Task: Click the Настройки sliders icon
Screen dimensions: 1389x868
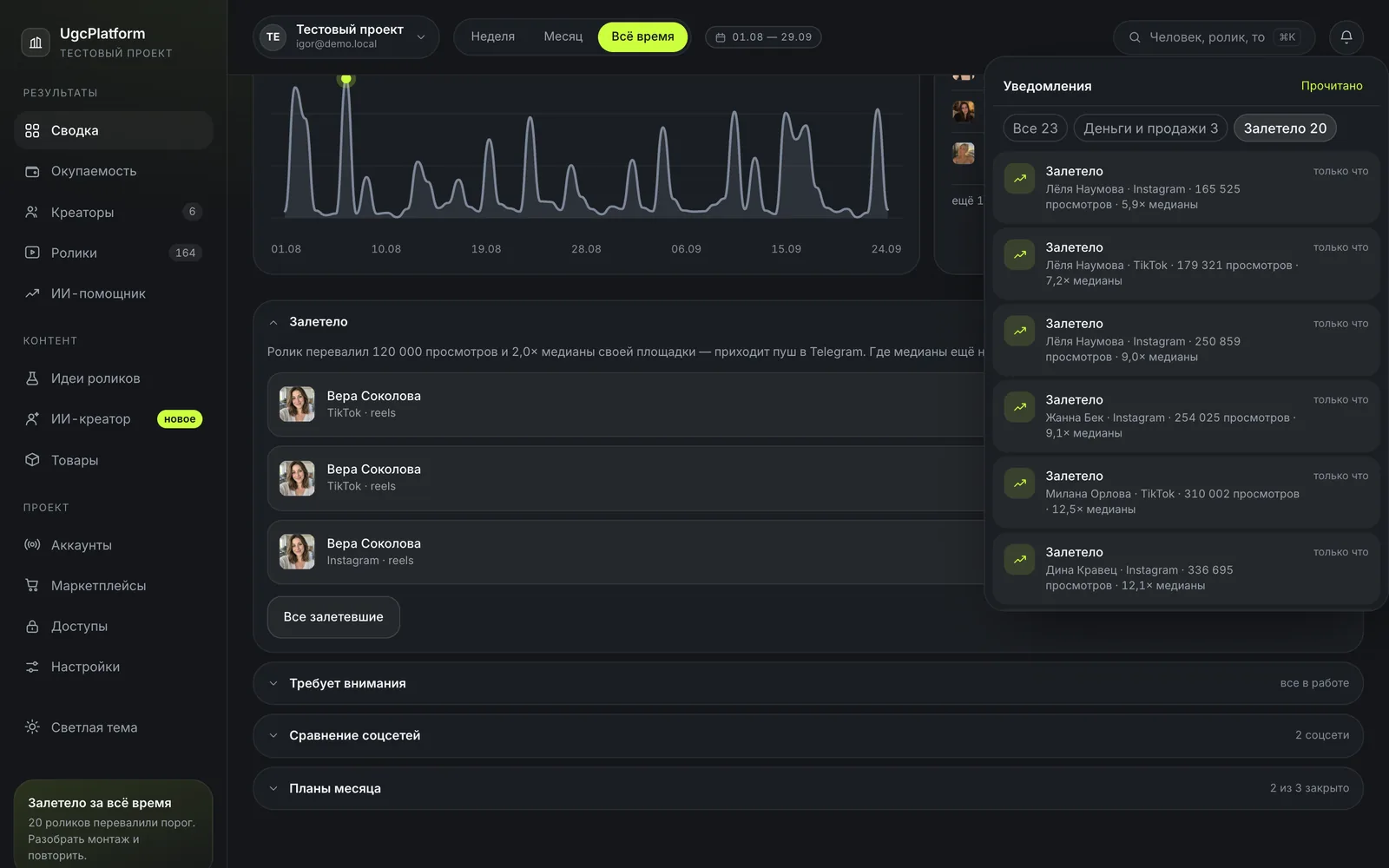Action: pos(32,667)
